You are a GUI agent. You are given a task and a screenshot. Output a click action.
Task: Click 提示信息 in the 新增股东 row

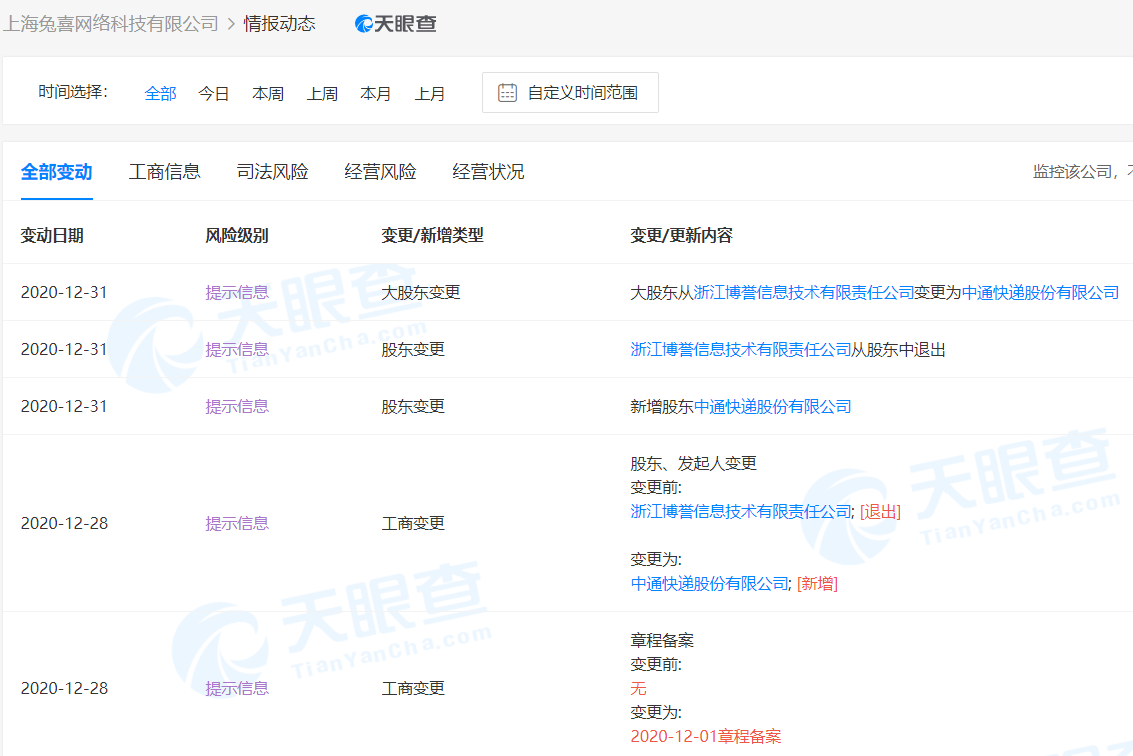237,407
